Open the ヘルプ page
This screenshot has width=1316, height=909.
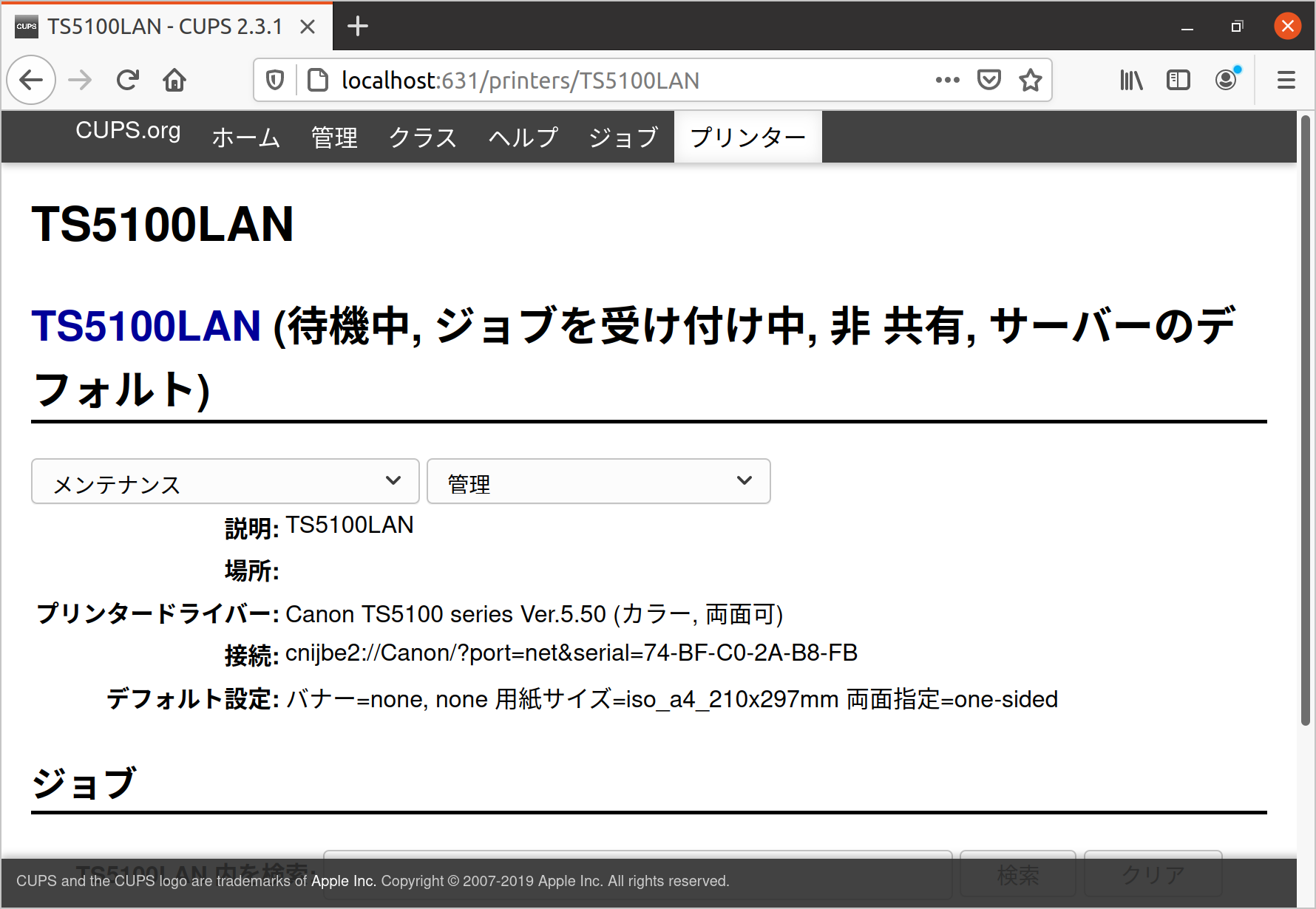523,137
